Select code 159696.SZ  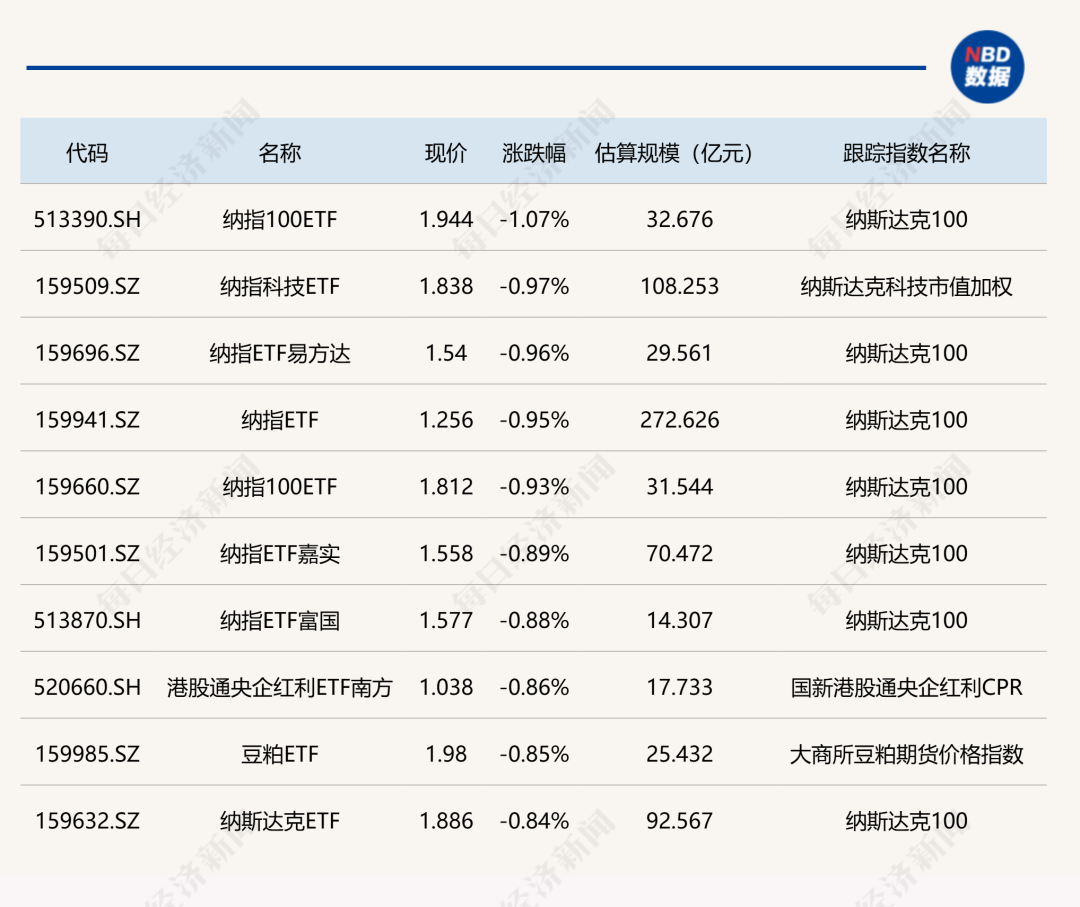coord(87,353)
